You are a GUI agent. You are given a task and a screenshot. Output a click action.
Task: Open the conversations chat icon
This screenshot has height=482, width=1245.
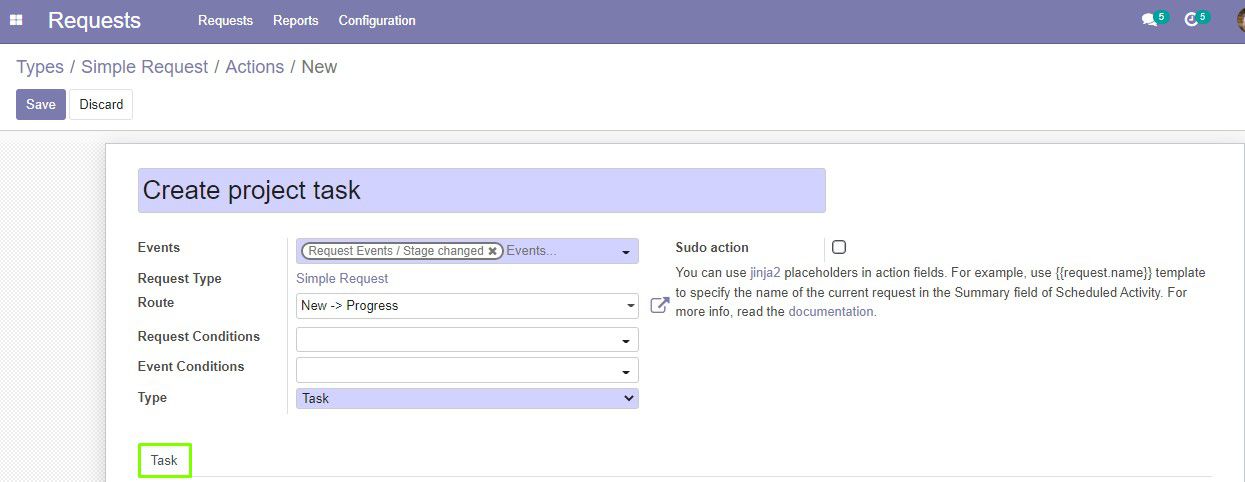click(x=1149, y=20)
